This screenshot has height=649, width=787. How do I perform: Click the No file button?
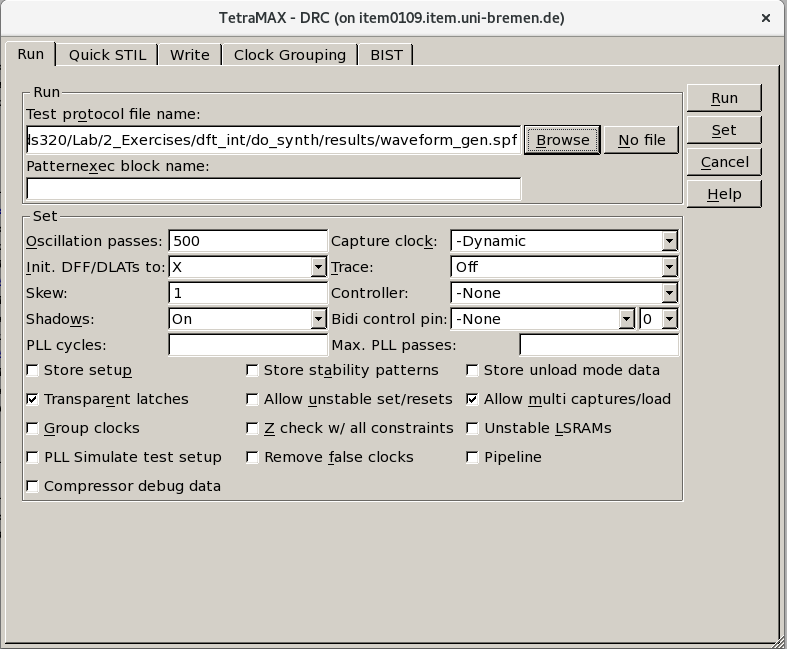[x=641, y=140]
